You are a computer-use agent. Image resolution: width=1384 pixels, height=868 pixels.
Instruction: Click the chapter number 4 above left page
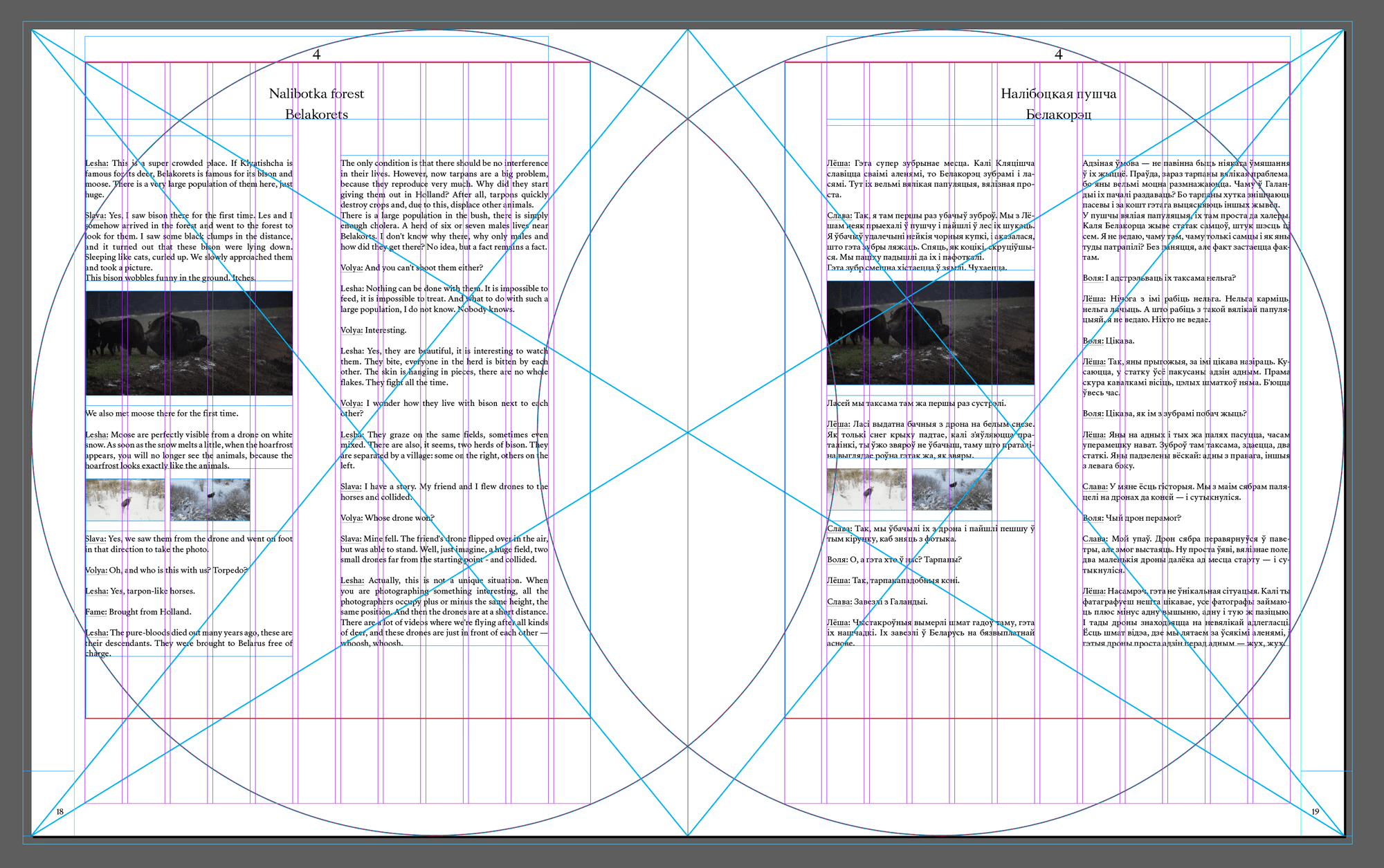coord(316,54)
